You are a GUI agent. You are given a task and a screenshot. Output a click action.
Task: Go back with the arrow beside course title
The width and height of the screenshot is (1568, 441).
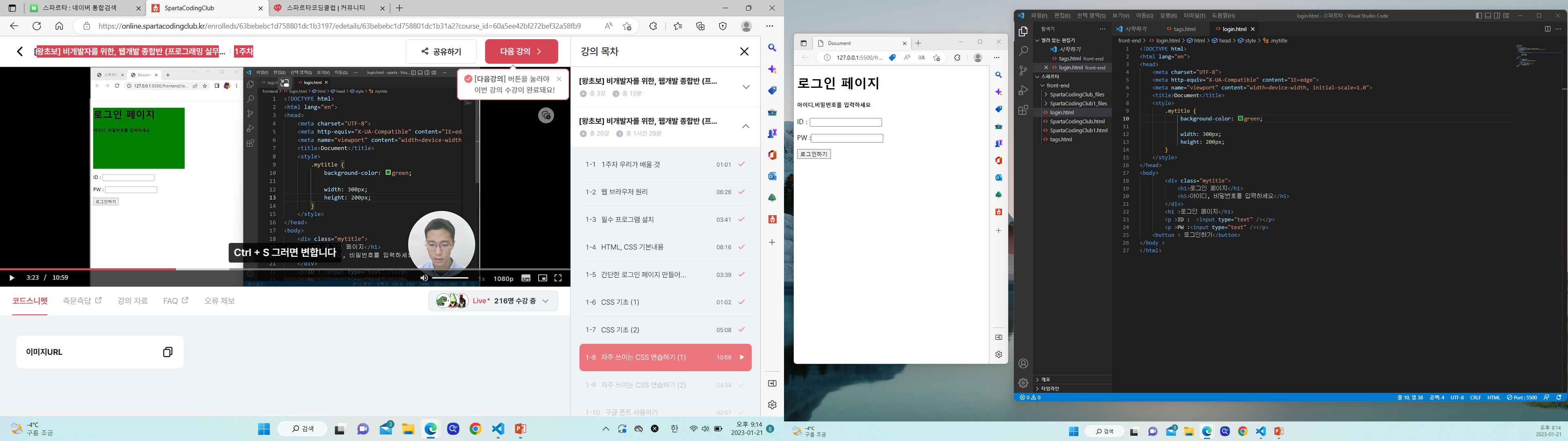click(x=20, y=51)
